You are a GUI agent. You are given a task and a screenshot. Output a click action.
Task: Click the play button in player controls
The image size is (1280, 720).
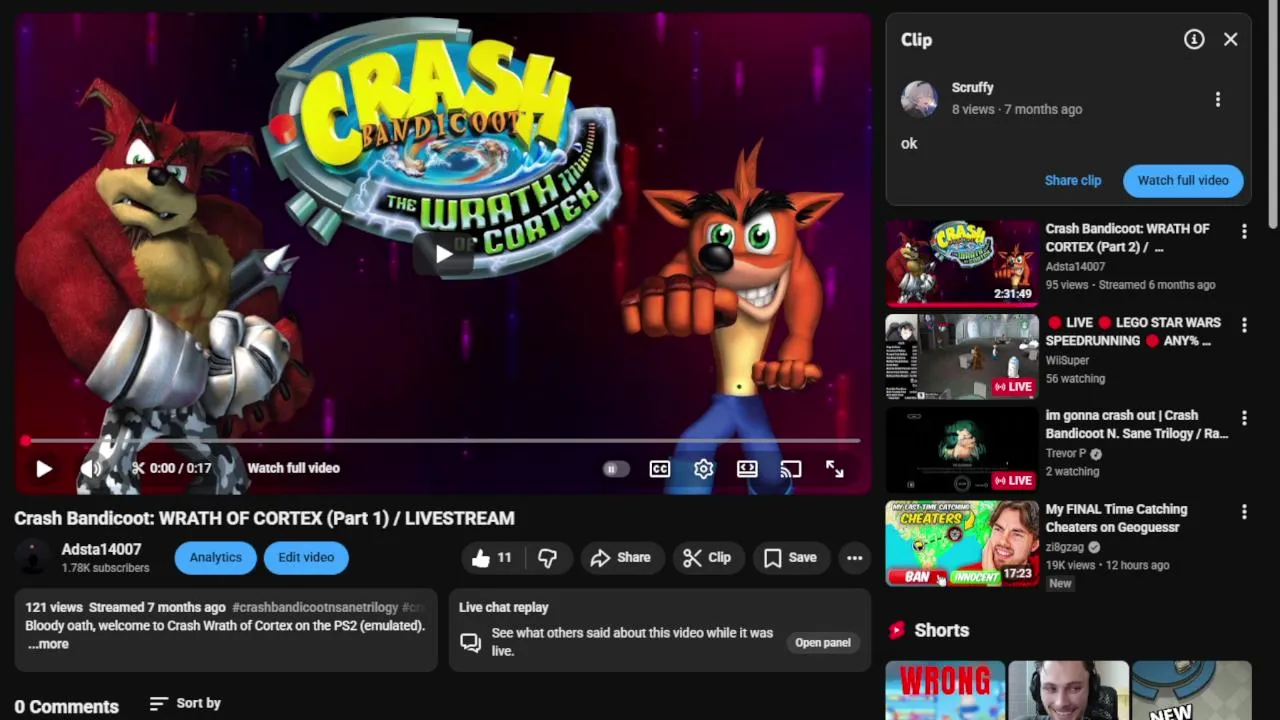[x=44, y=468]
